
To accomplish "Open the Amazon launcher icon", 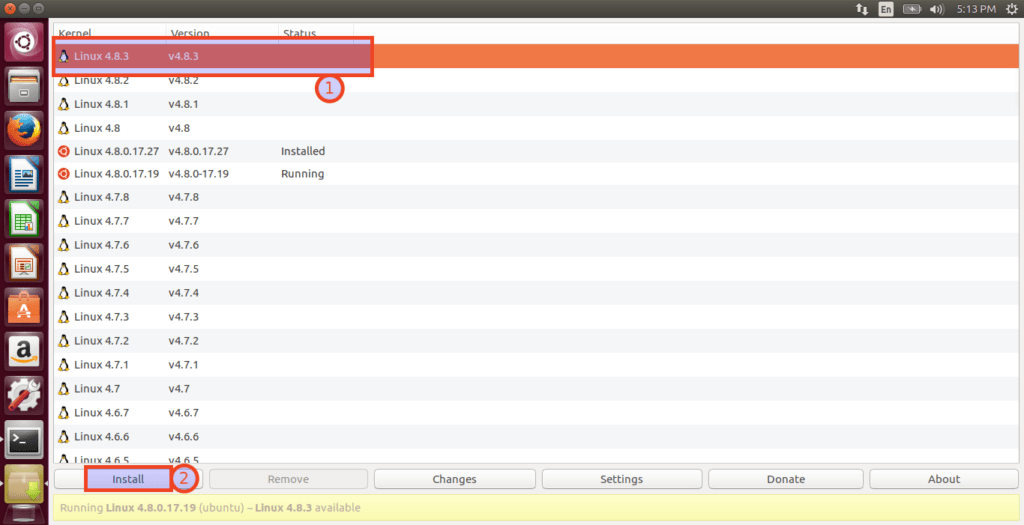I will tap(24, 350).
